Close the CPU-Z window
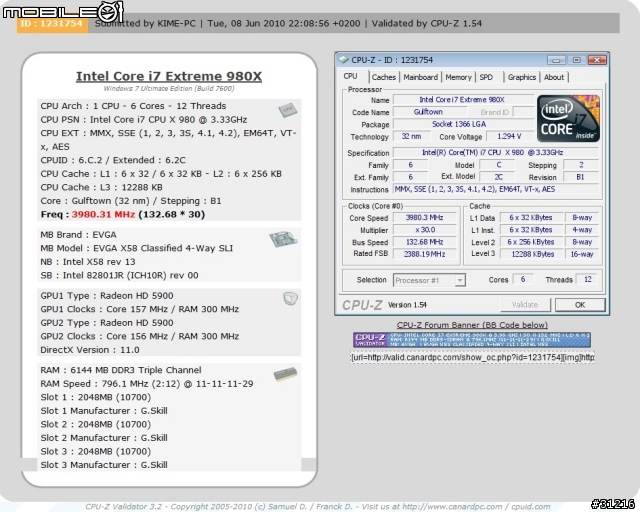The image size is (640, 512). coord(597,60)
